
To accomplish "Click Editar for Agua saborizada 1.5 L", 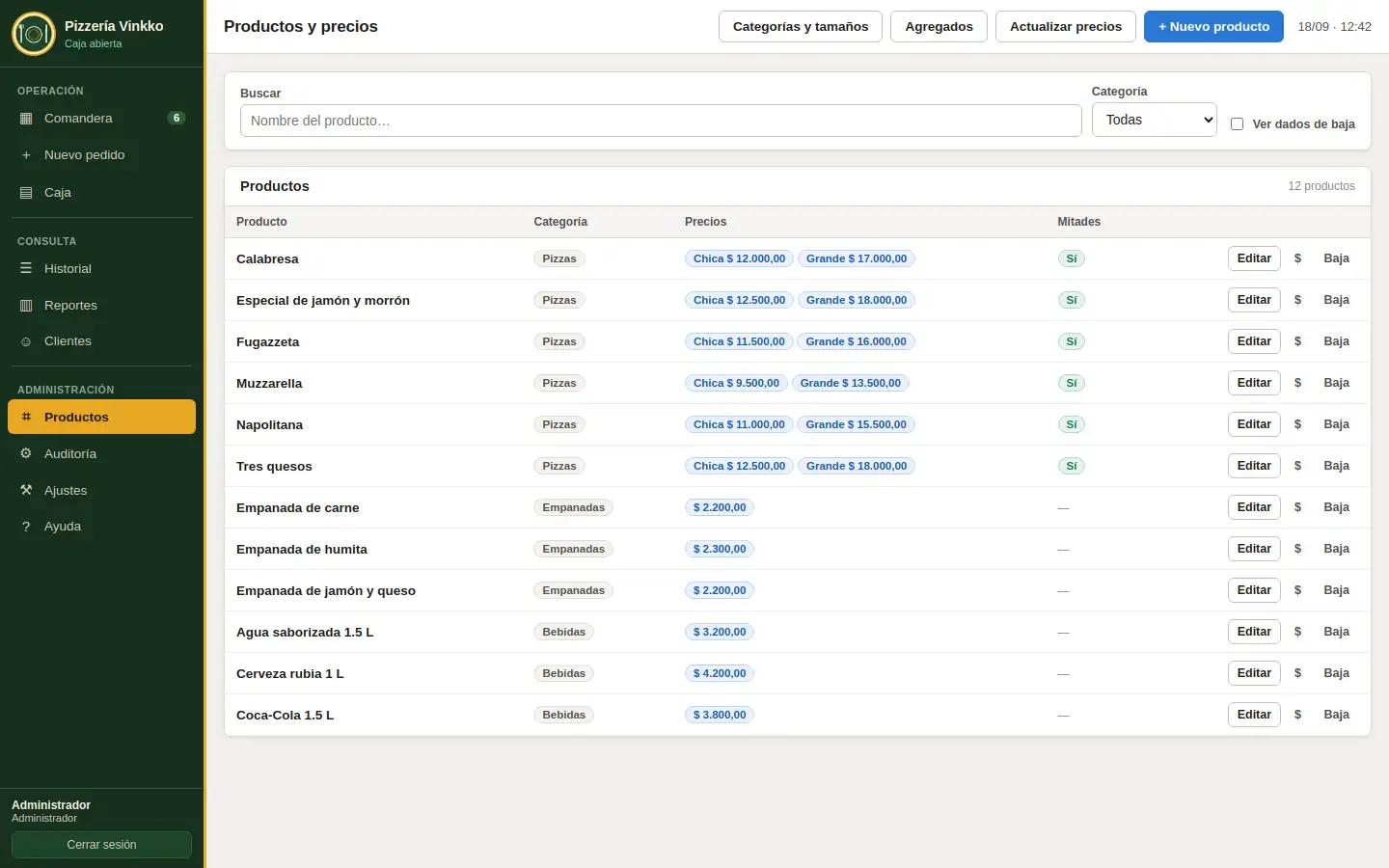I will coord(1254,632).
